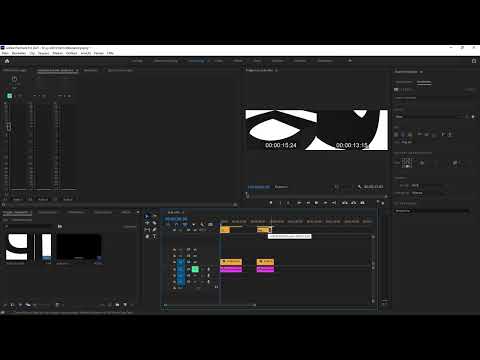
Task: Select the Type tool
Action: click(x=154, y=236)
